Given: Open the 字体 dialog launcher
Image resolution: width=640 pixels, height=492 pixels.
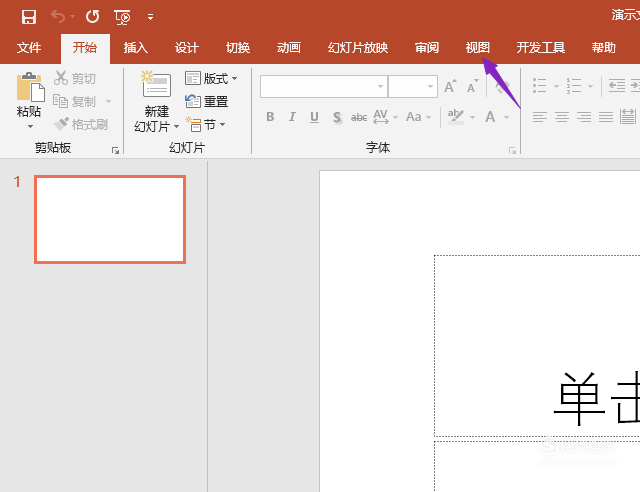Looking at the screenshot, I should pyautogui.click(x=512, y=151).
